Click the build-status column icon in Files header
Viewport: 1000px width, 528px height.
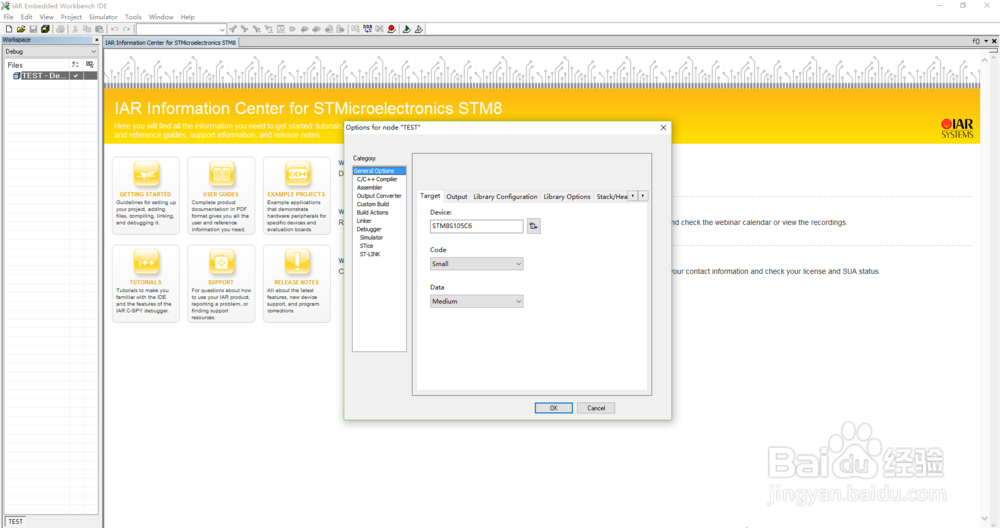(76, 64)
